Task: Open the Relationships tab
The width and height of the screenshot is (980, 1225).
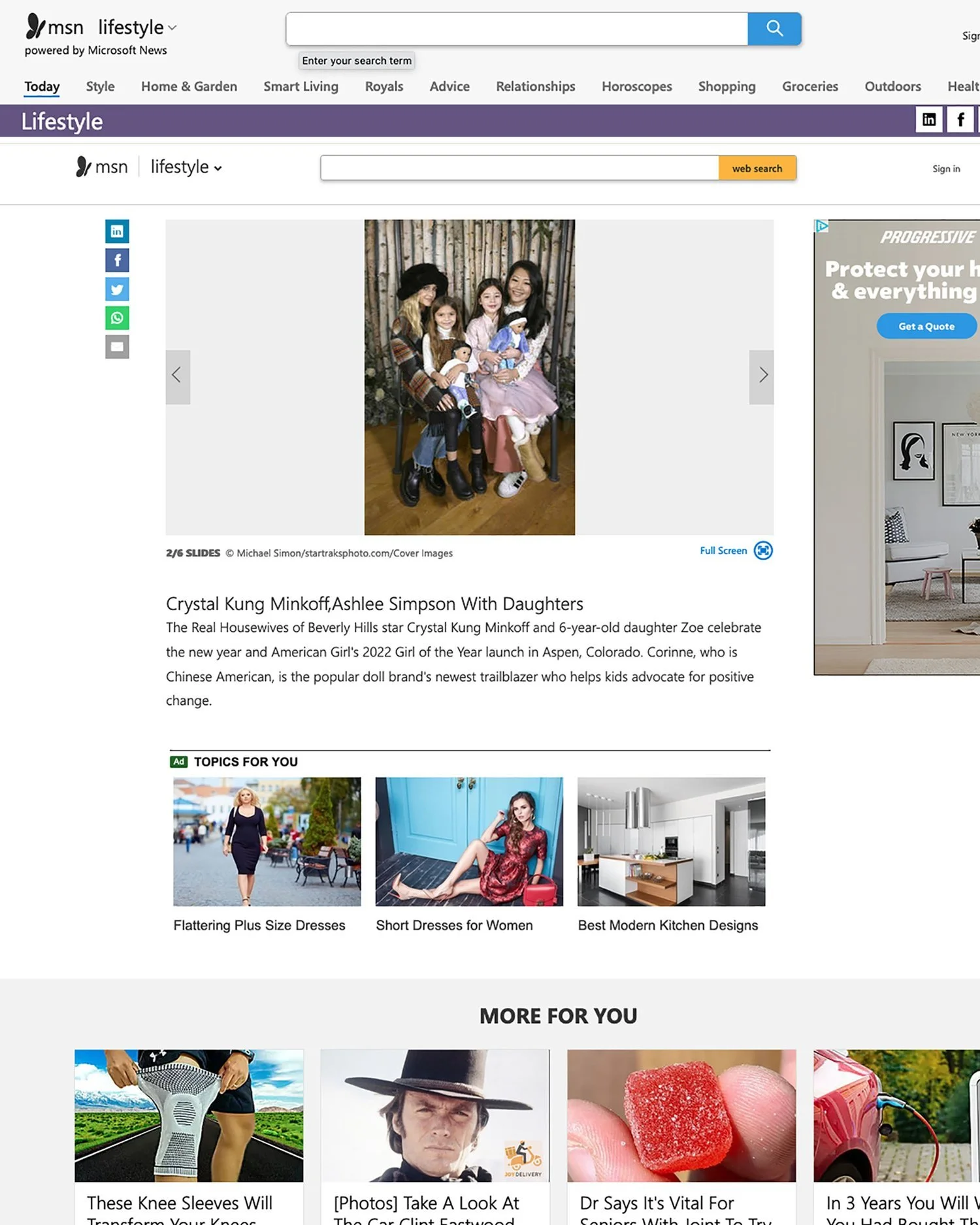Action: click(536, 86)
